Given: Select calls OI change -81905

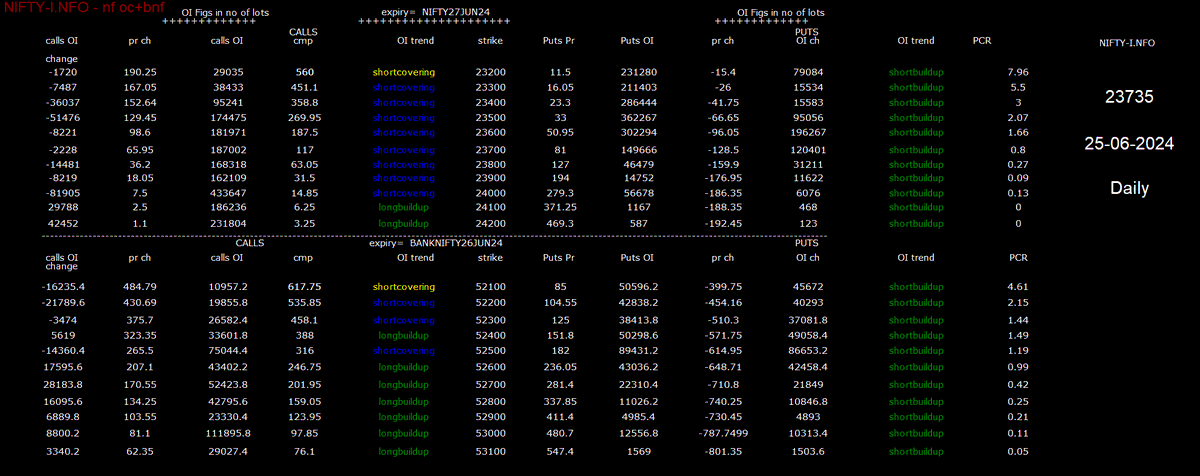Looking at the screenshot, I should 62,193.
